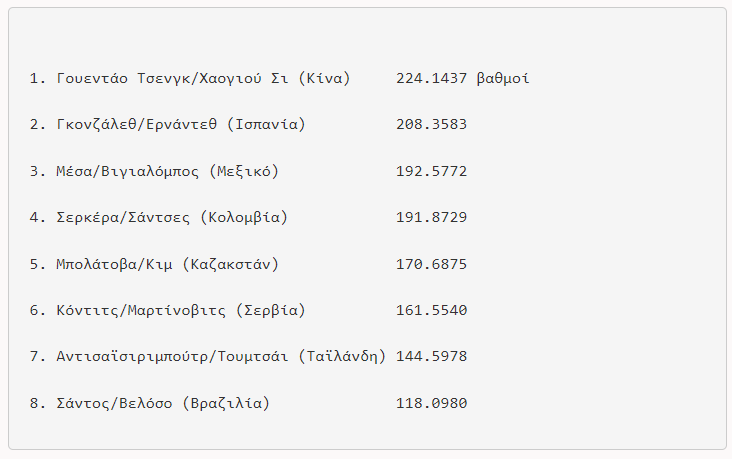Click the score 192.5772
Screen dimensions: 732x459
pyautogui.click(x=431, y=171)
